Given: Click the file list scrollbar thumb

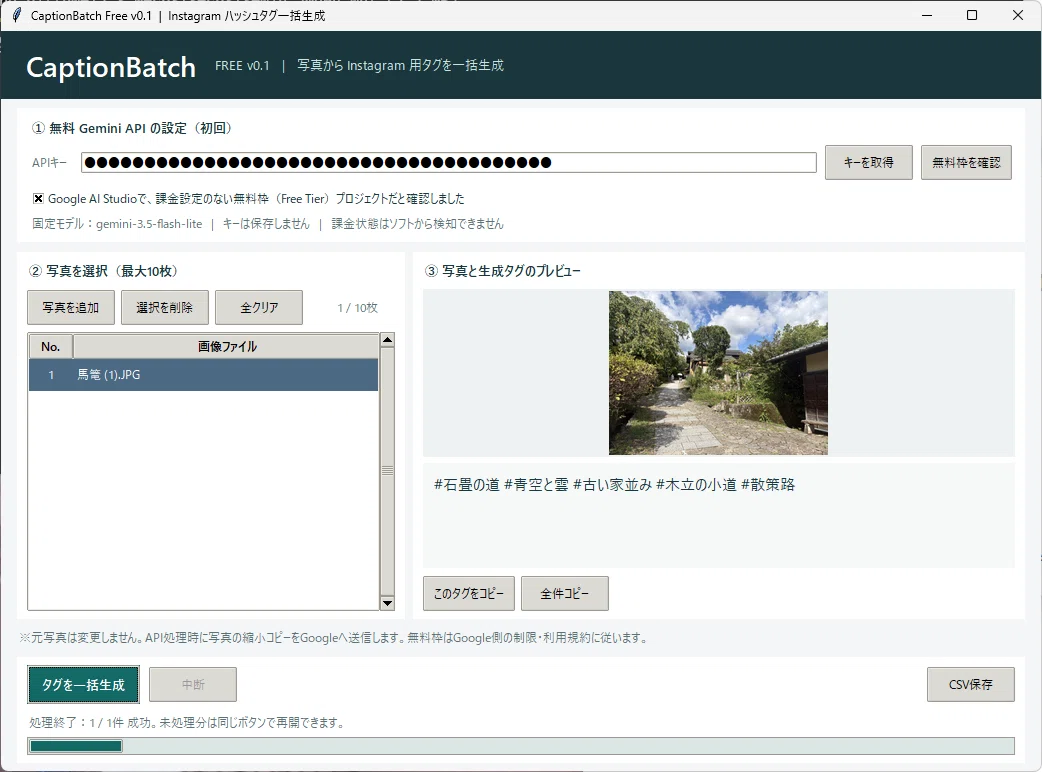Looking at the screenshot, I should [387, 471].
